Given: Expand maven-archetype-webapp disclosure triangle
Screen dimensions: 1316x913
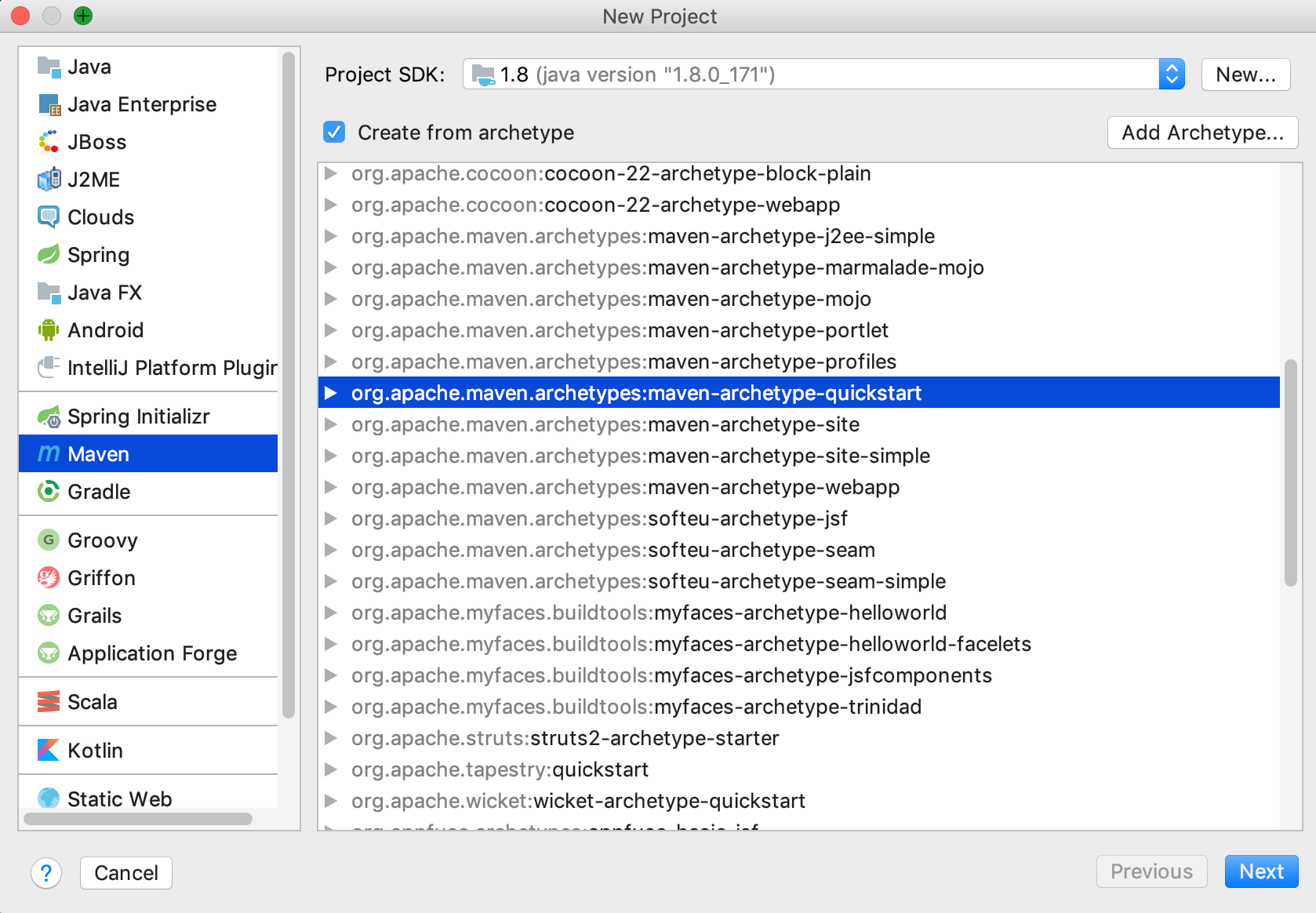Looking at the screenshot, I should (331, 487).
